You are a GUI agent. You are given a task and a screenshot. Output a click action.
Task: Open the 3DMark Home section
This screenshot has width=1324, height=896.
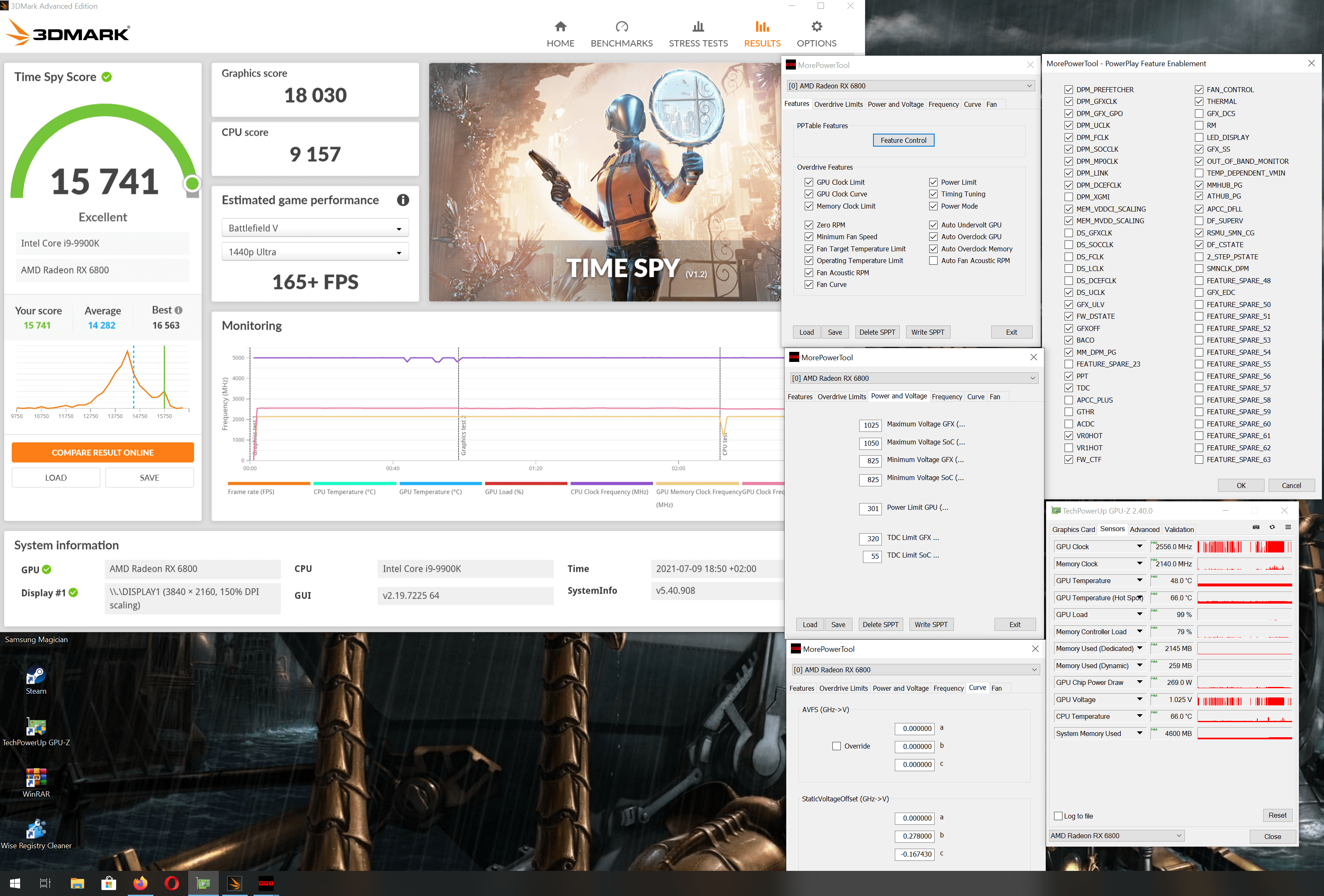click(x=560, y=34)
